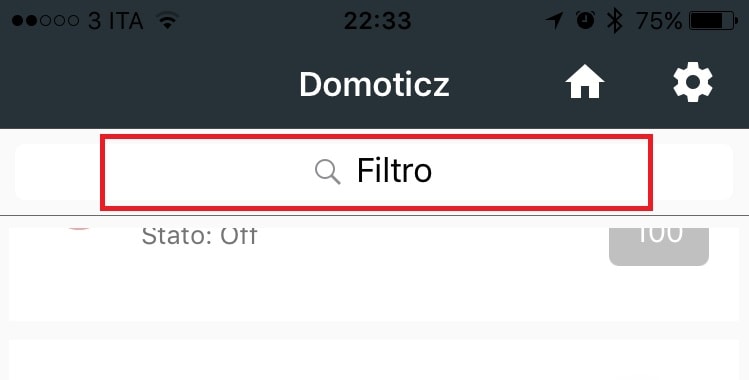The image size is (749, 380).
Task: Open the home dashboard icon
Action: 585,82
